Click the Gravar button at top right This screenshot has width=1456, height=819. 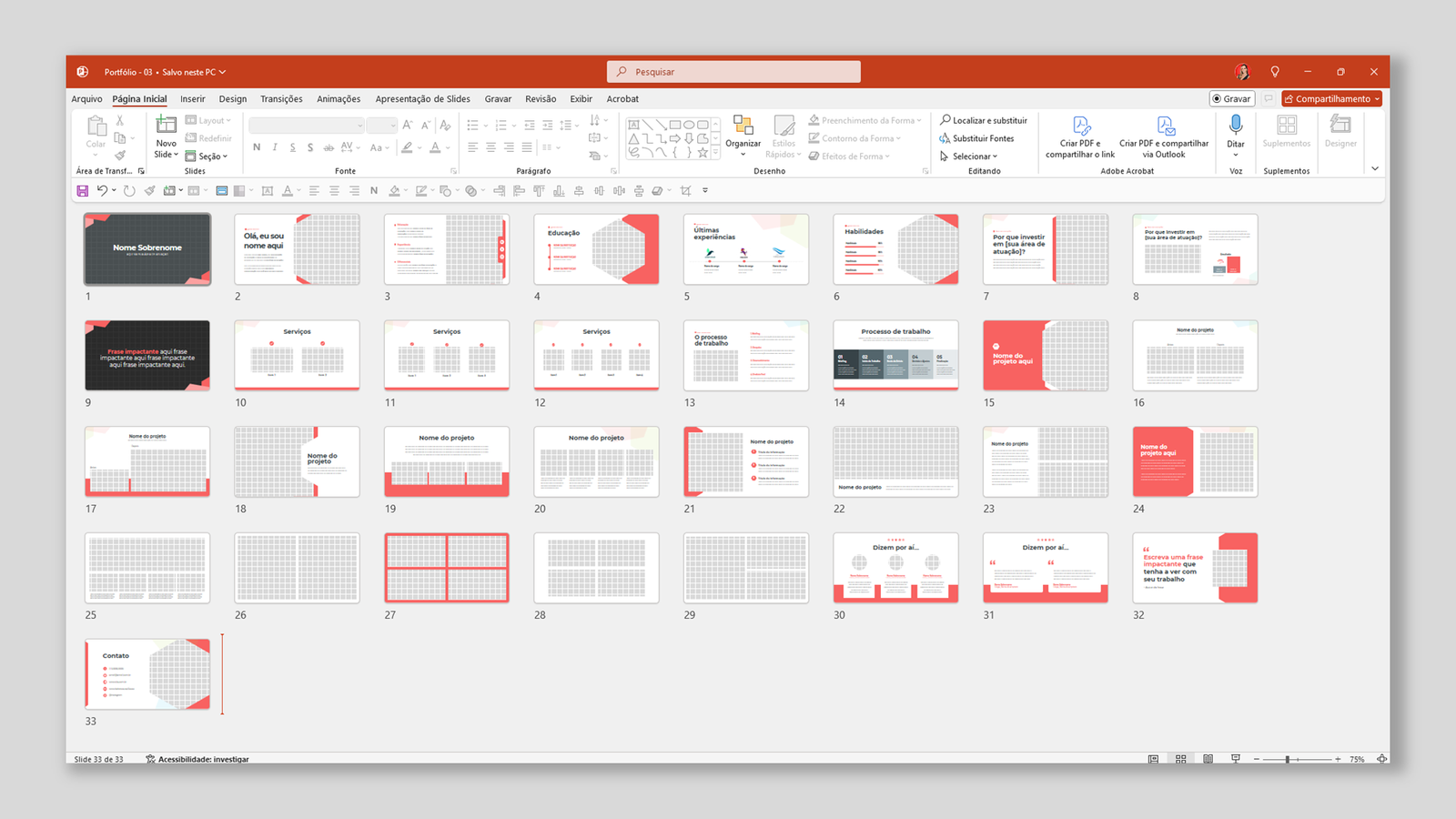[1231, 99]
